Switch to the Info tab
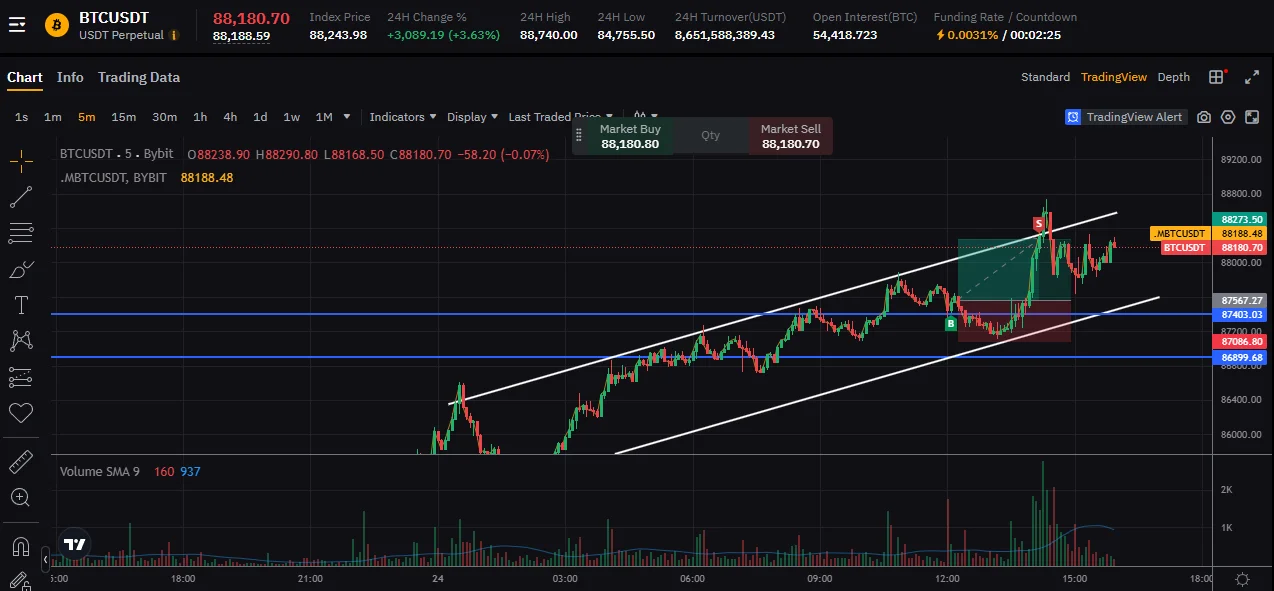This screenshot has height=591, width=1274. pos(70,77)
